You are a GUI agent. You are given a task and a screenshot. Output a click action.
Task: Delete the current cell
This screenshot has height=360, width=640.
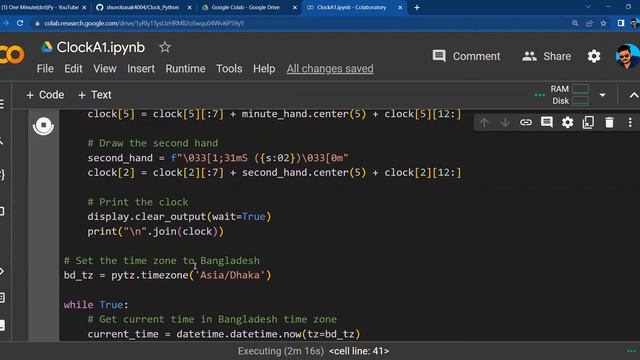tap(609, 122)
